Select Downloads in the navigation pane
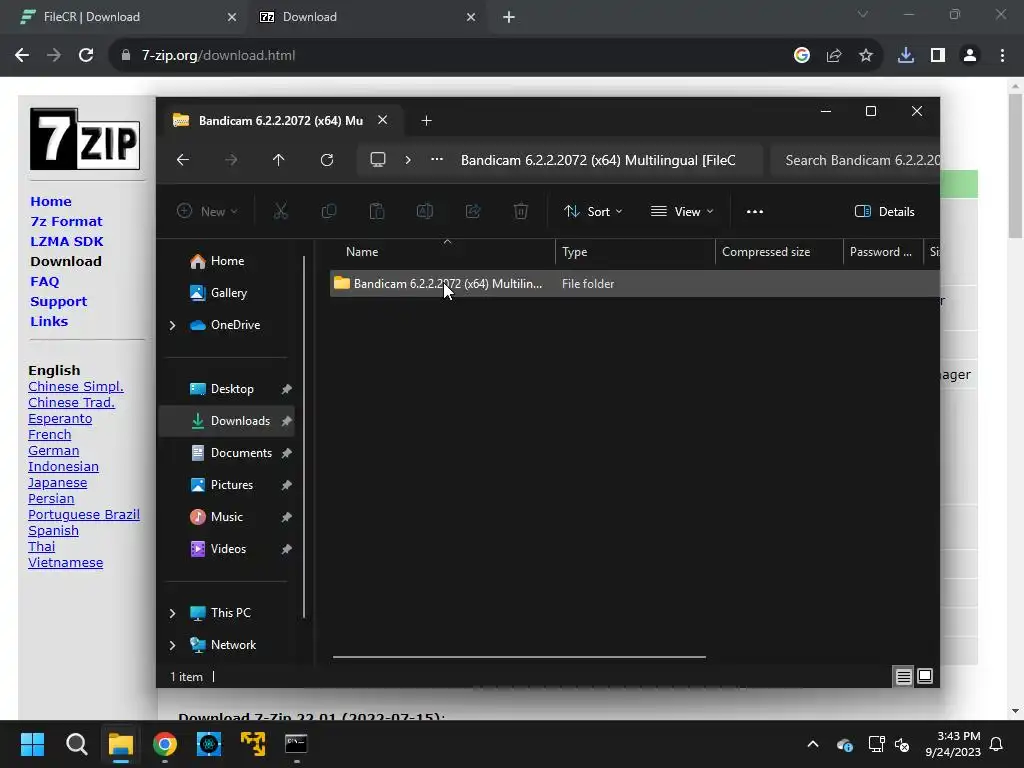The image size is (1024, 768). (x=227, y=421)
